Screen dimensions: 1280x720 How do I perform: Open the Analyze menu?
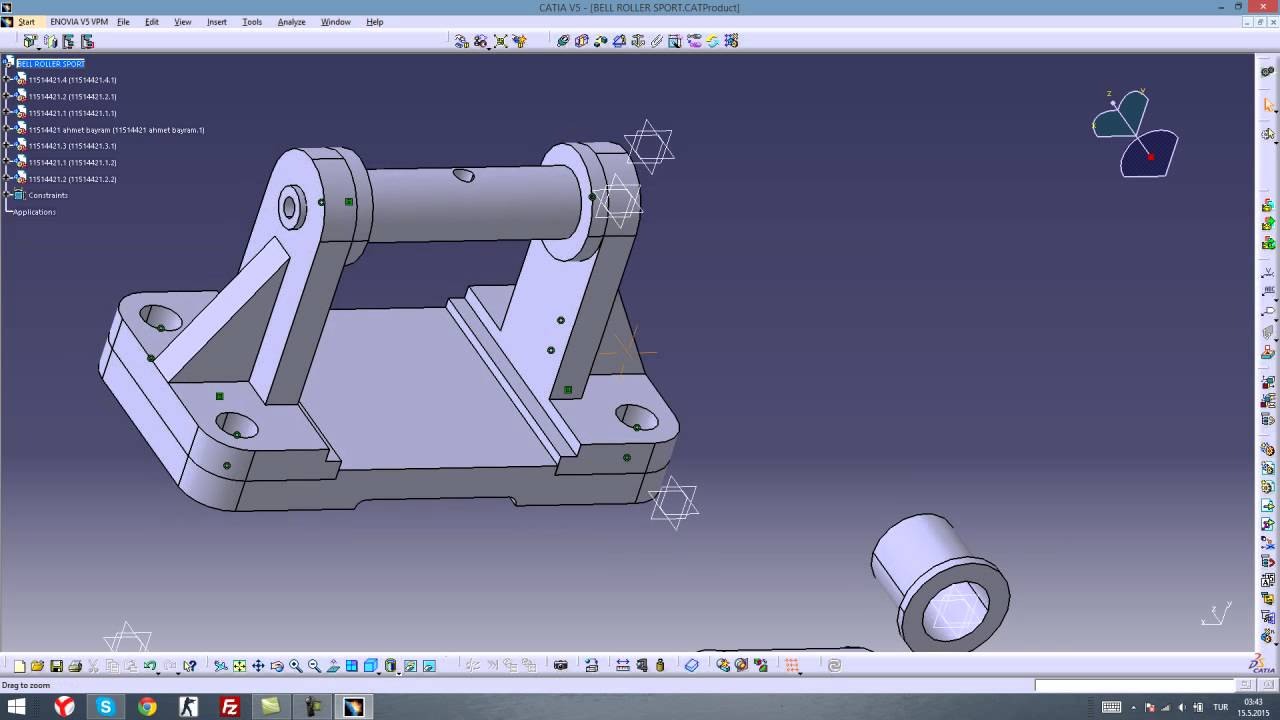pyautogui.click(x=291, y=22)
